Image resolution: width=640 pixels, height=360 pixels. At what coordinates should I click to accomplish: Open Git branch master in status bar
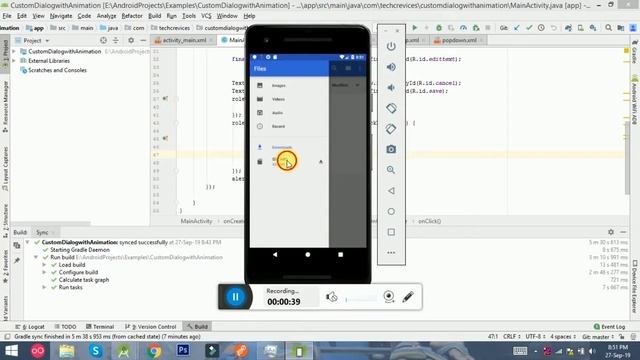[x=598, y=337]
